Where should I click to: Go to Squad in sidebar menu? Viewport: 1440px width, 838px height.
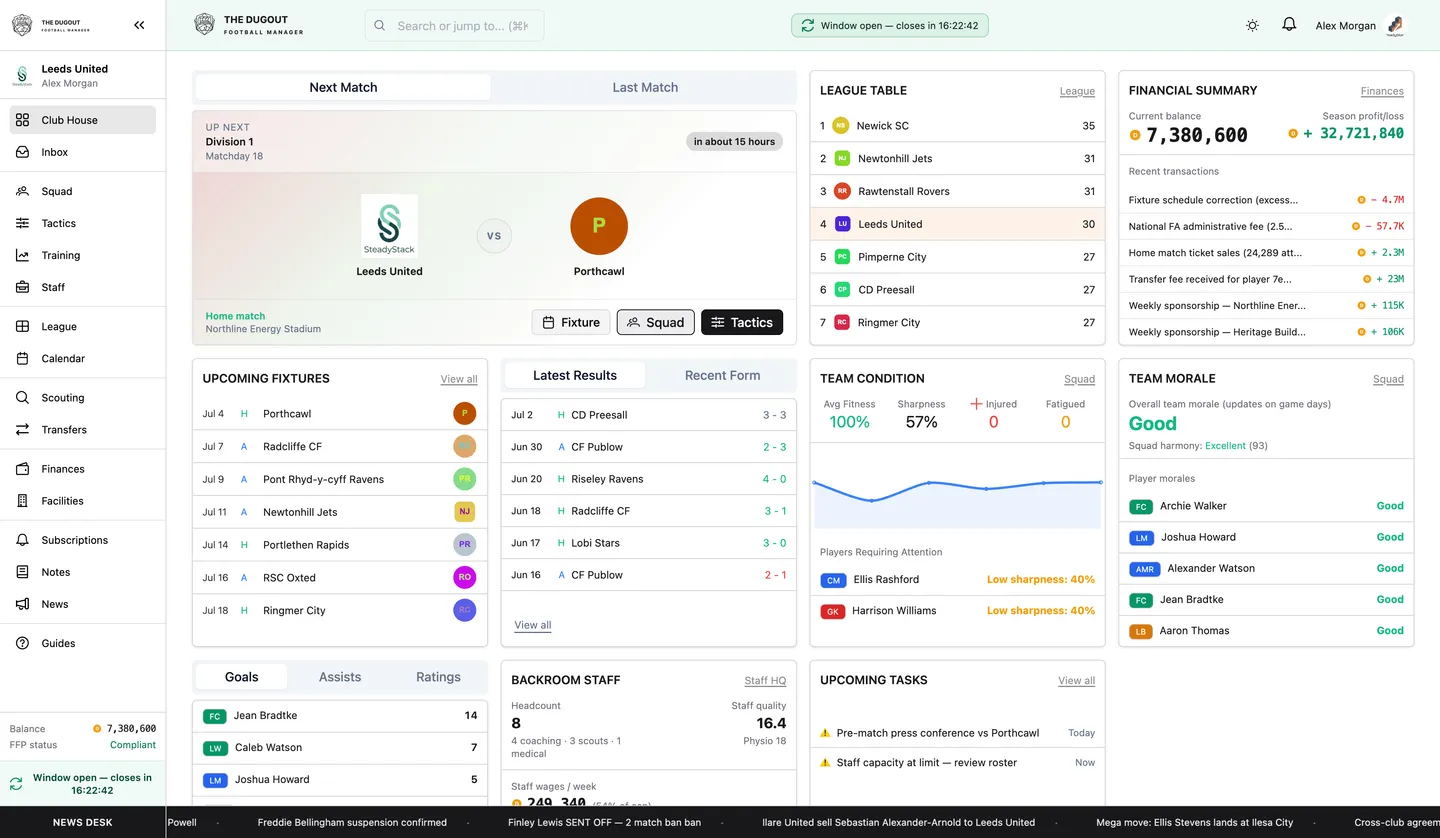[x=83, y=191]
